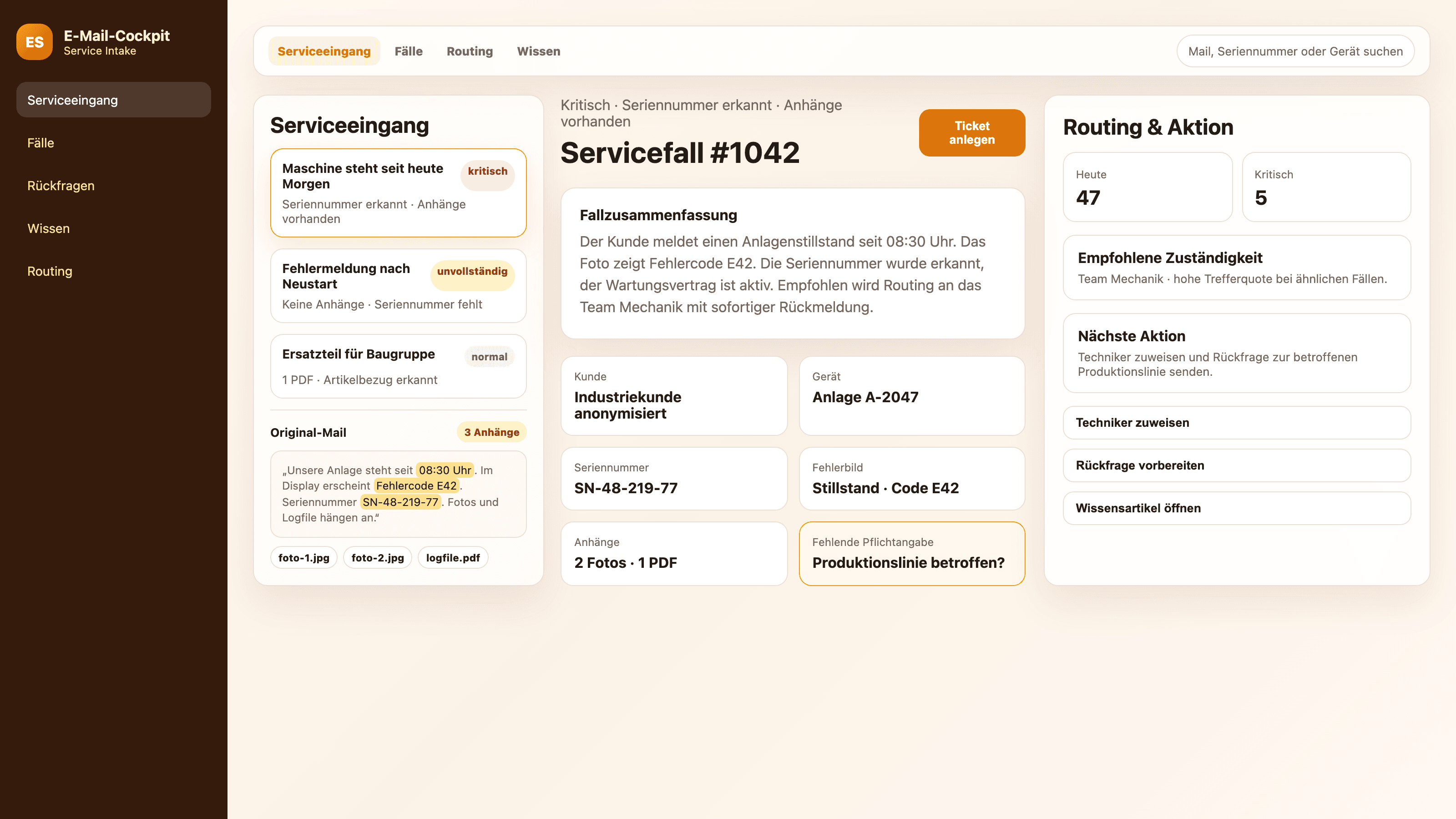Click Rückfrage vorbereiten

pyautogui.click(x=1237, y=466)
